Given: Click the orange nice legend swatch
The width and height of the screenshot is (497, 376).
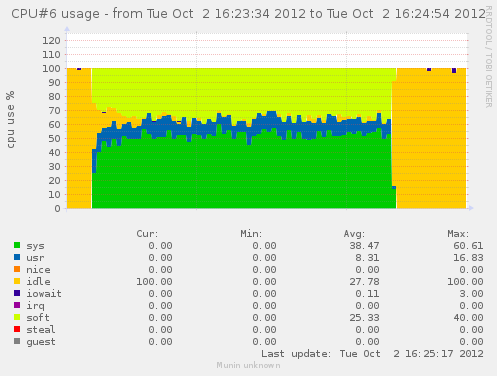Looking at the screenshot, I should 17,269.
